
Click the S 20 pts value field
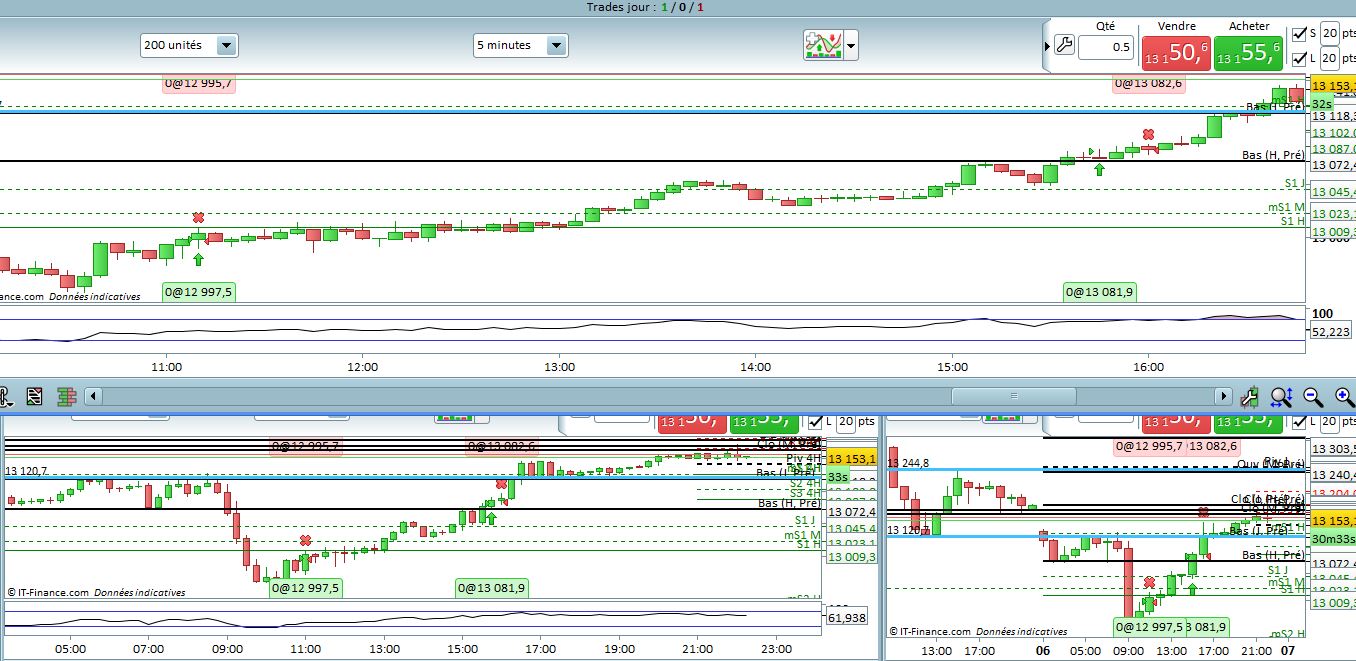coord(1329,33)
